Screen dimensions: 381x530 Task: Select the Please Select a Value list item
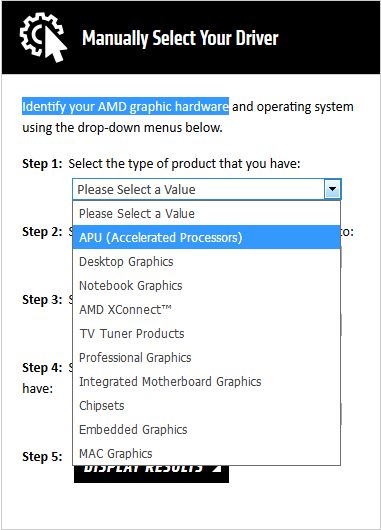[x=206, y=213]
